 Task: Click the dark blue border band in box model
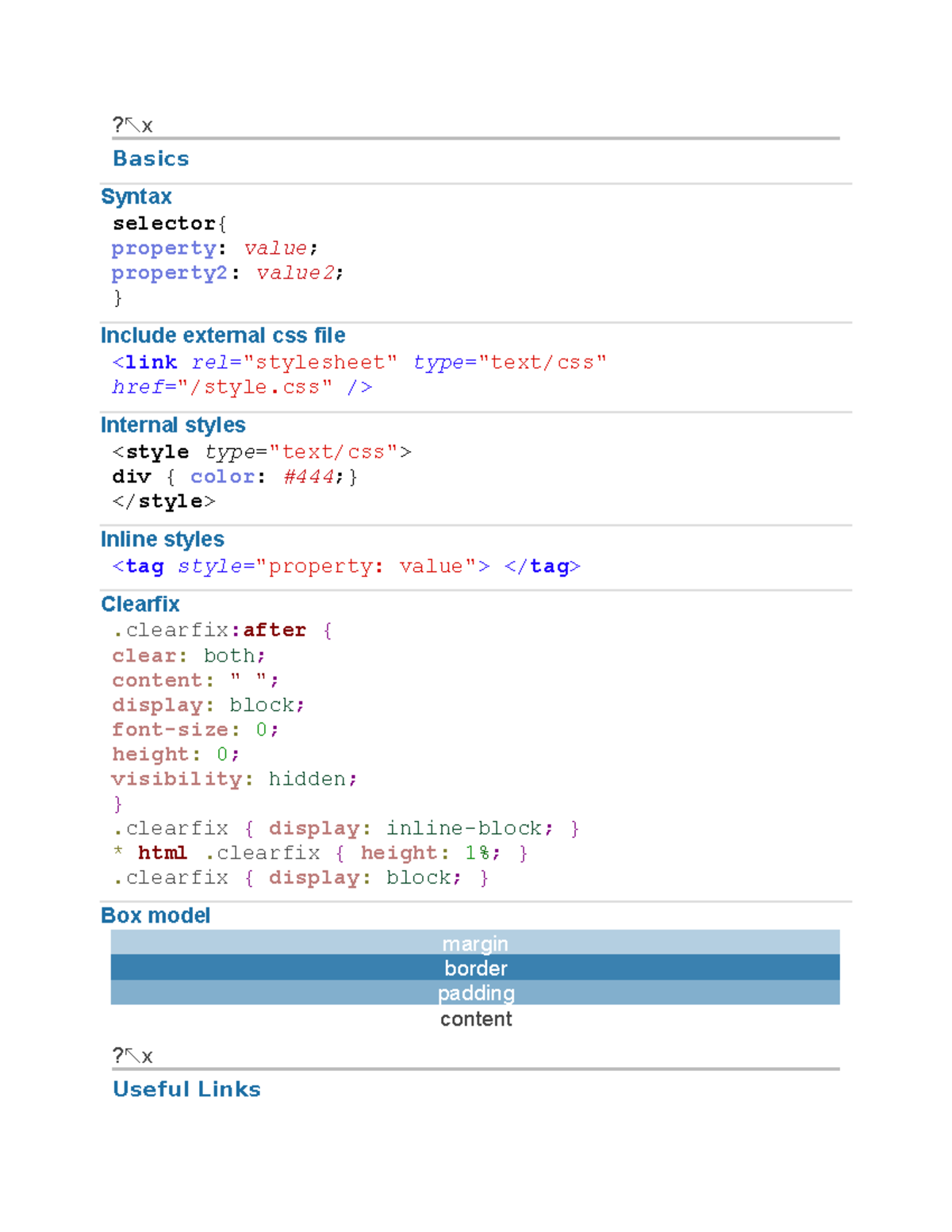[x=475, y=968]
